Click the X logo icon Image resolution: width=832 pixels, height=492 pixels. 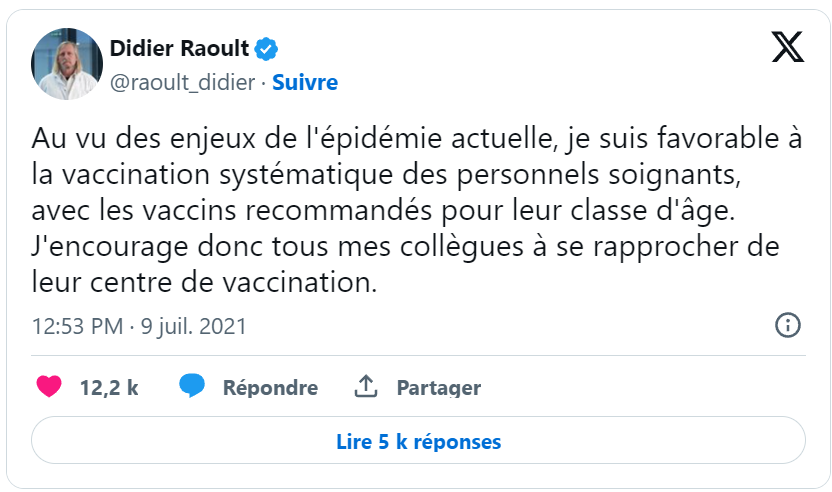click(788, 48)
